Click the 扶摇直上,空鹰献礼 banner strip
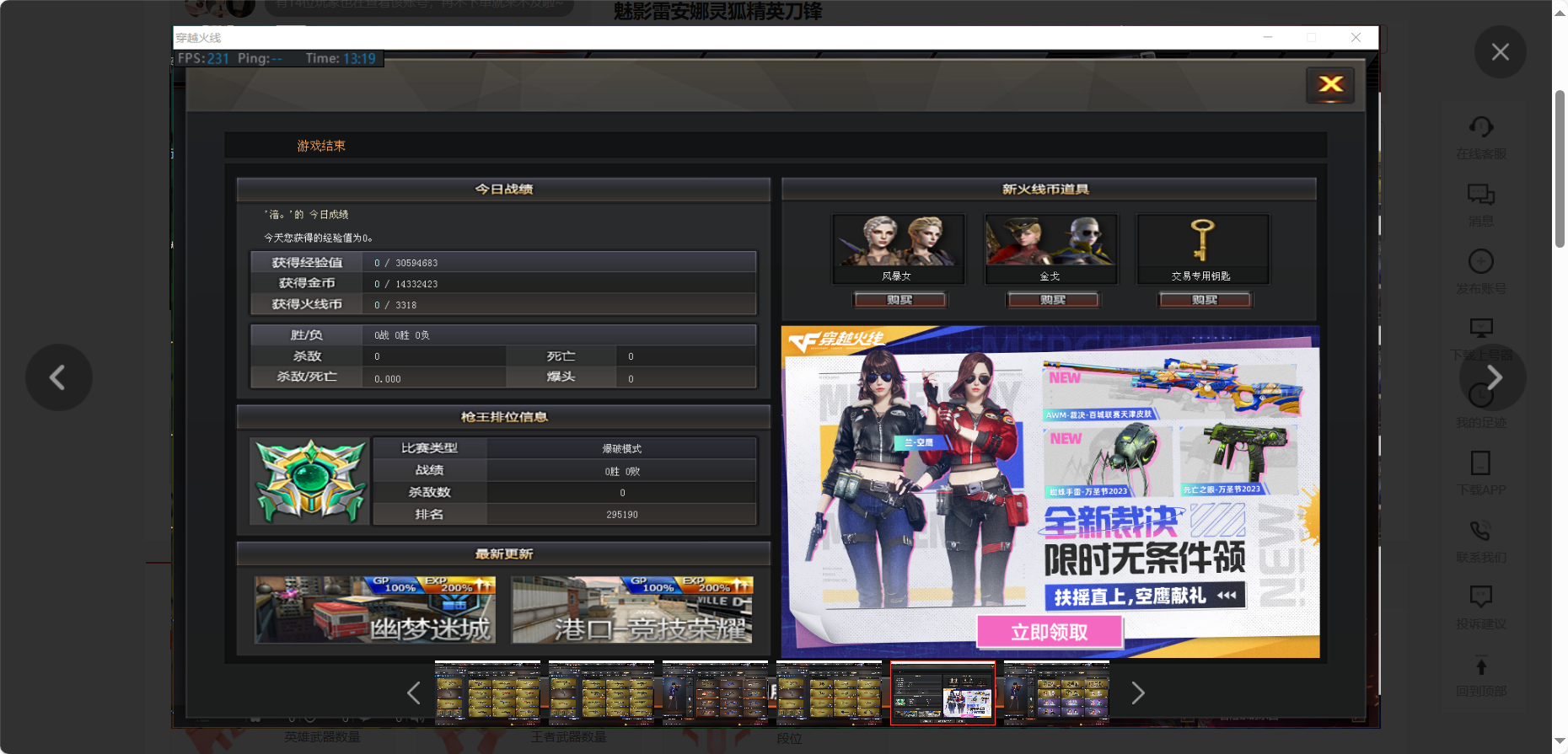This screenshot has height=754, width=1568. tap(1145, 596)
